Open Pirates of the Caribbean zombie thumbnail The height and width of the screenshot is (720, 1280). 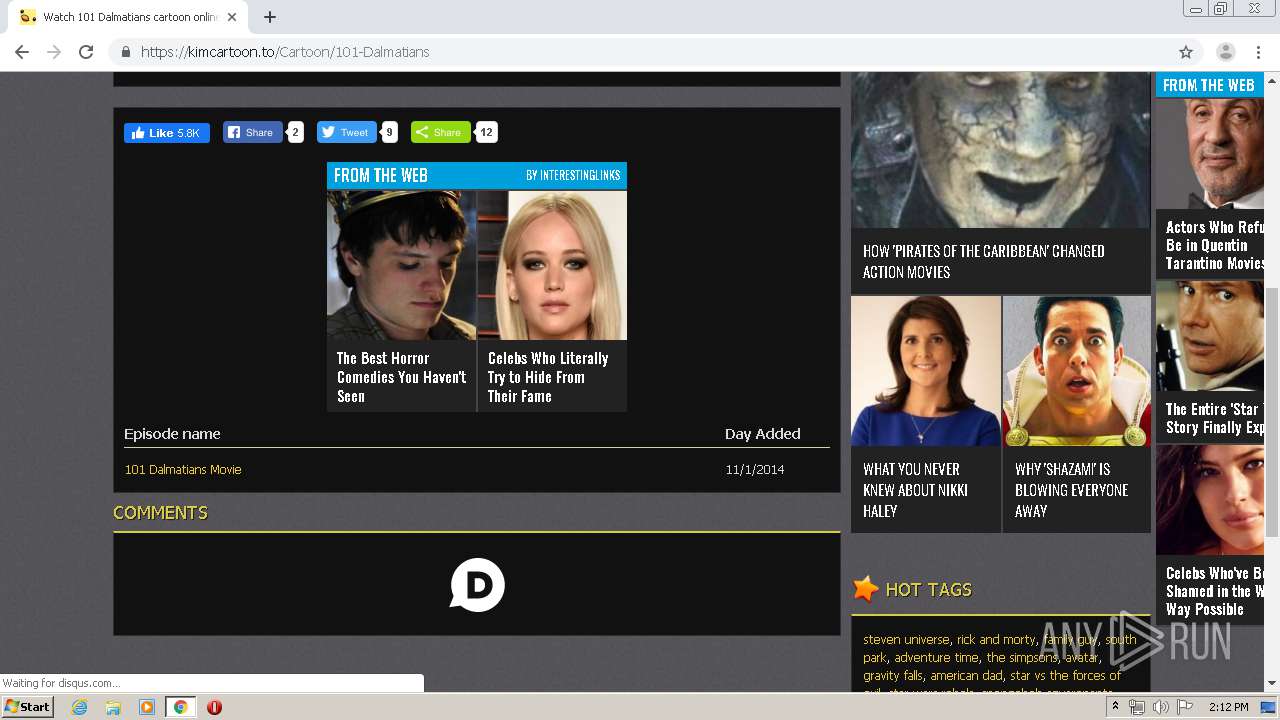click(x=1001, y=150)
